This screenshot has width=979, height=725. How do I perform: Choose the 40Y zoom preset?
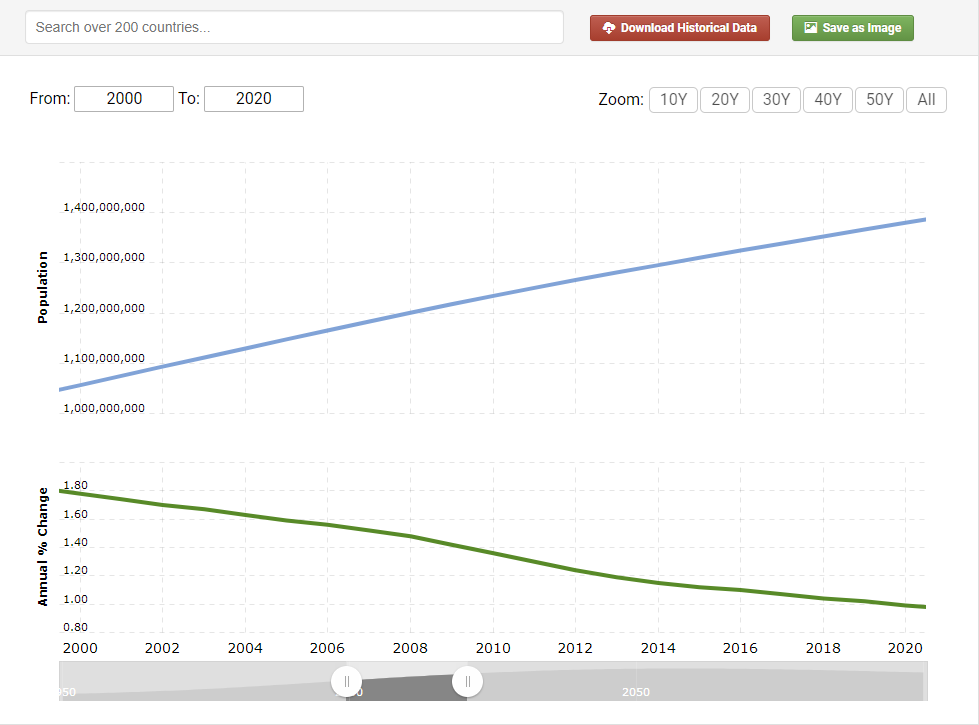click(828, 100)
